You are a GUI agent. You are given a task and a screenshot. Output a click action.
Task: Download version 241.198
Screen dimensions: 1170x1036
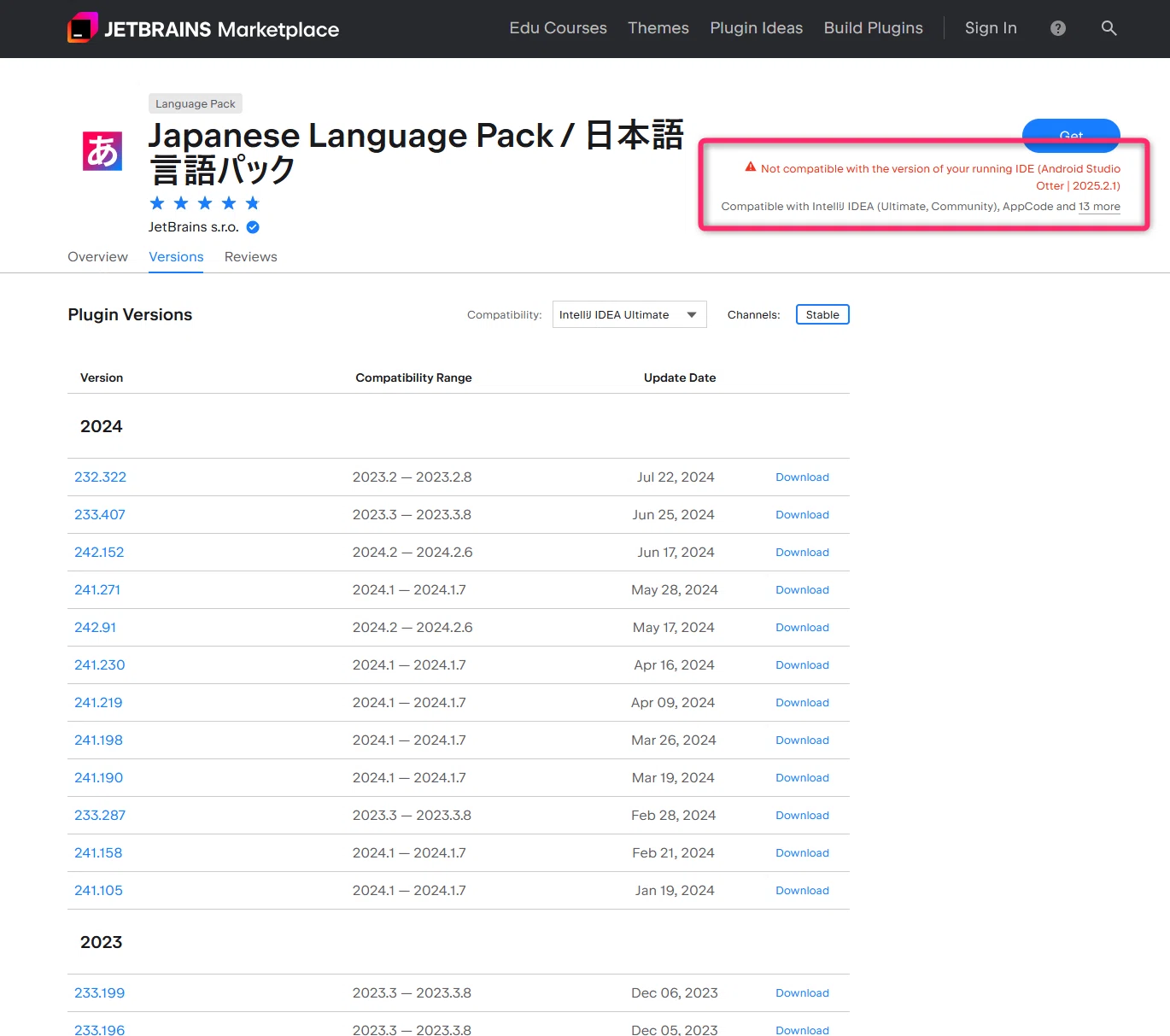[802, 740]
